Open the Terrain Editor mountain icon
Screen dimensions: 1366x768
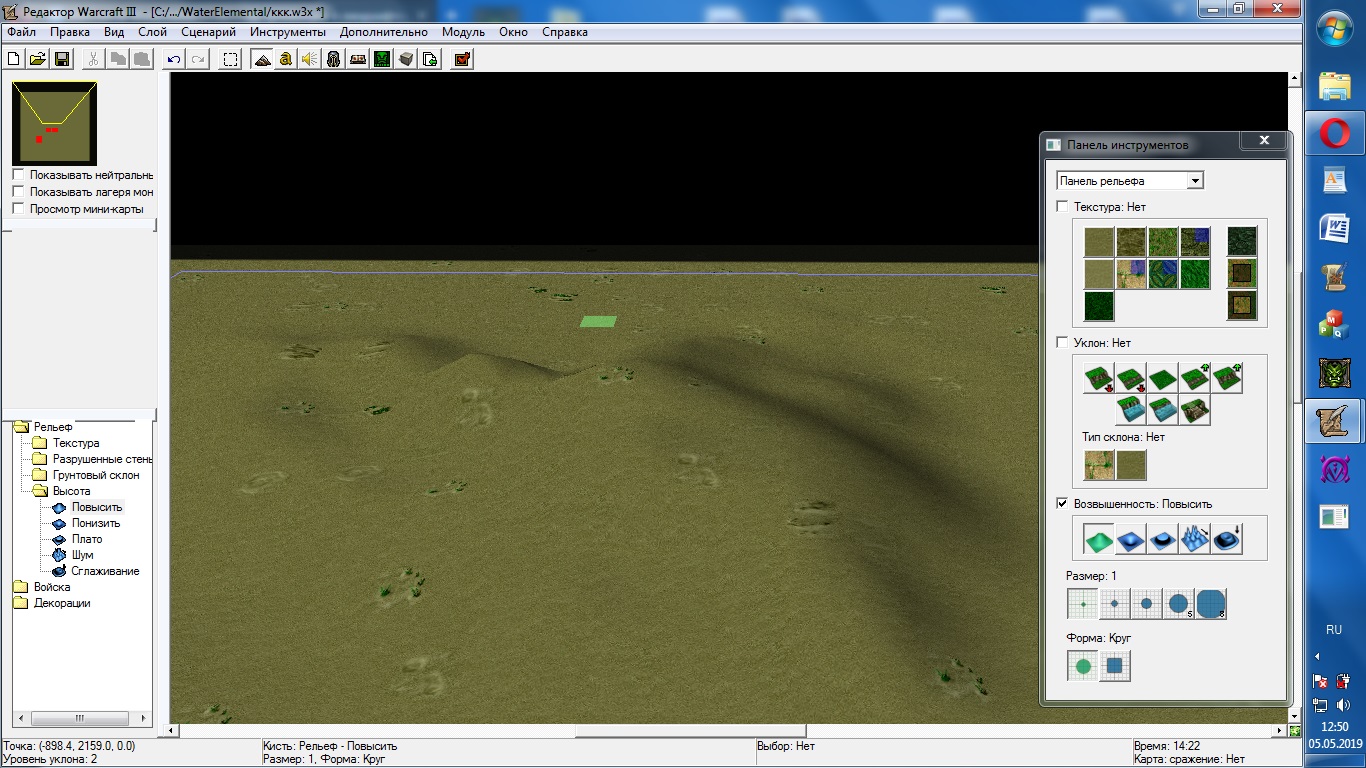click(x=262, y=59)
